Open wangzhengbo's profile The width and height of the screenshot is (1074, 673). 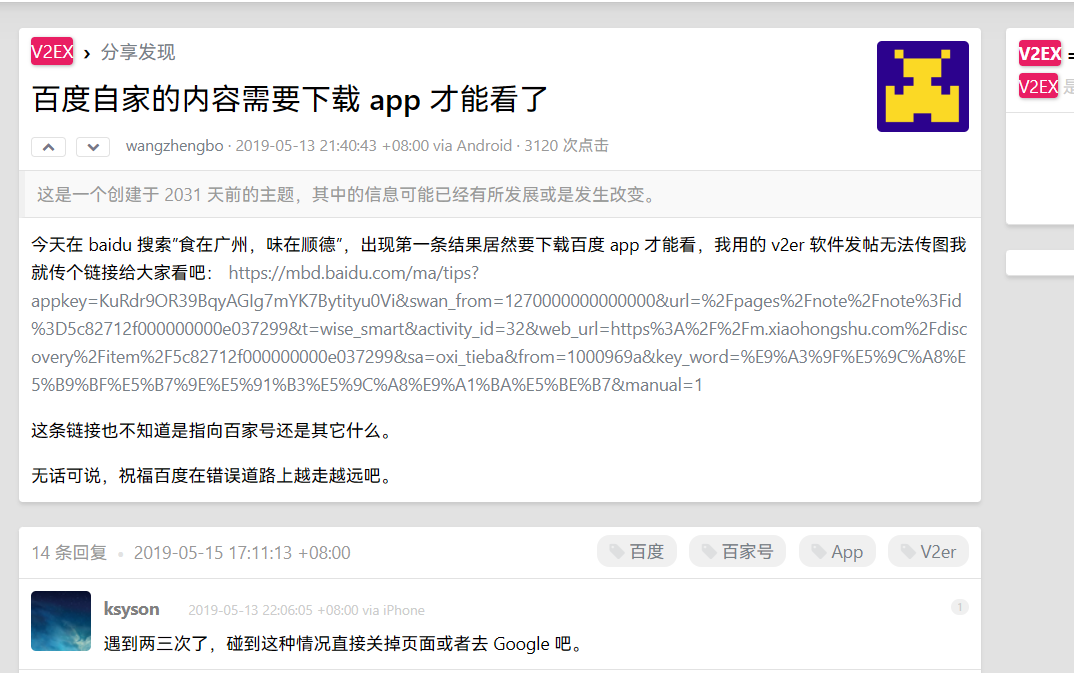(174, 145)
